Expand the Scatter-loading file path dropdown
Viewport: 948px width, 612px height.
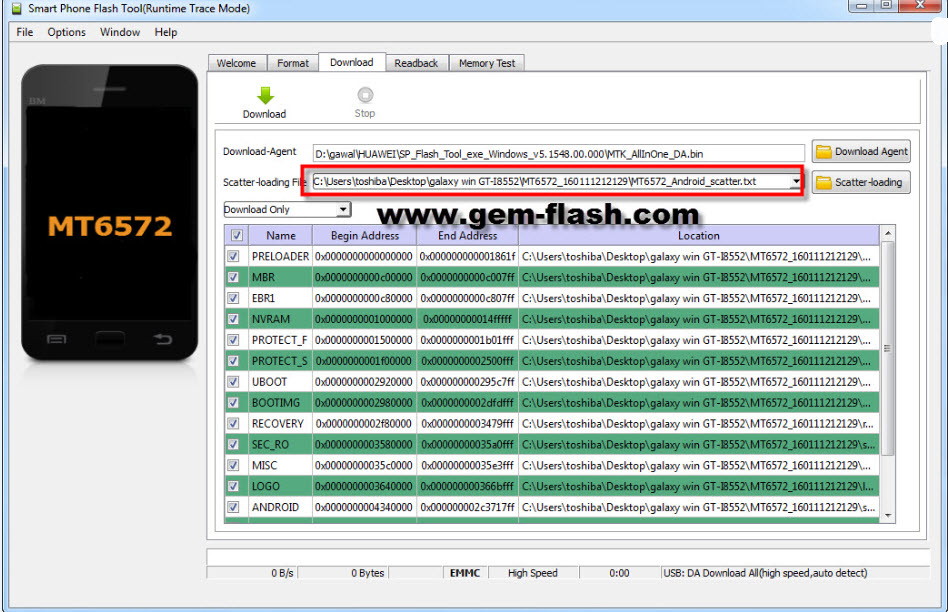[796, 181]
